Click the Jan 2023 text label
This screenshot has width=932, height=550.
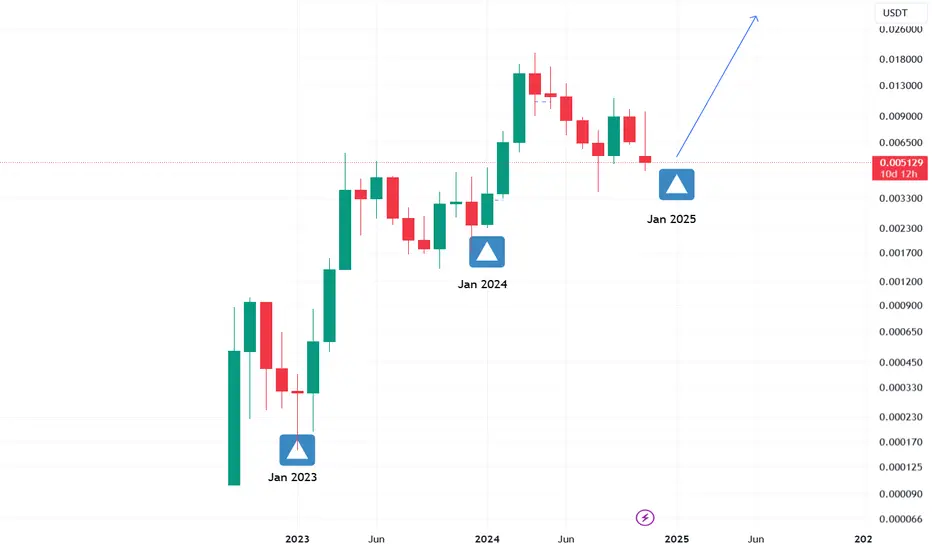point(292,477)
